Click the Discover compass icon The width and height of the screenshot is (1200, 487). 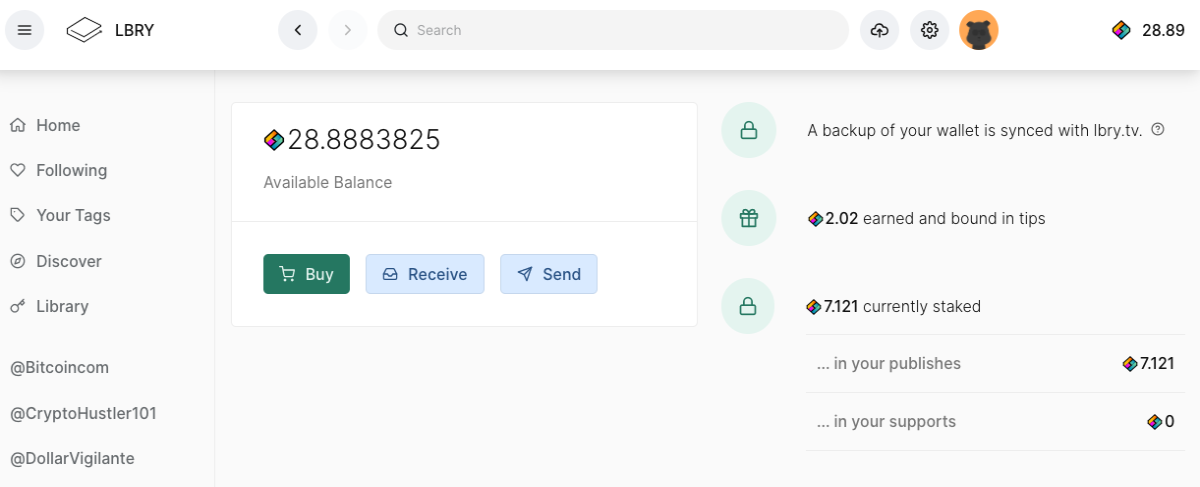[17, 261]
